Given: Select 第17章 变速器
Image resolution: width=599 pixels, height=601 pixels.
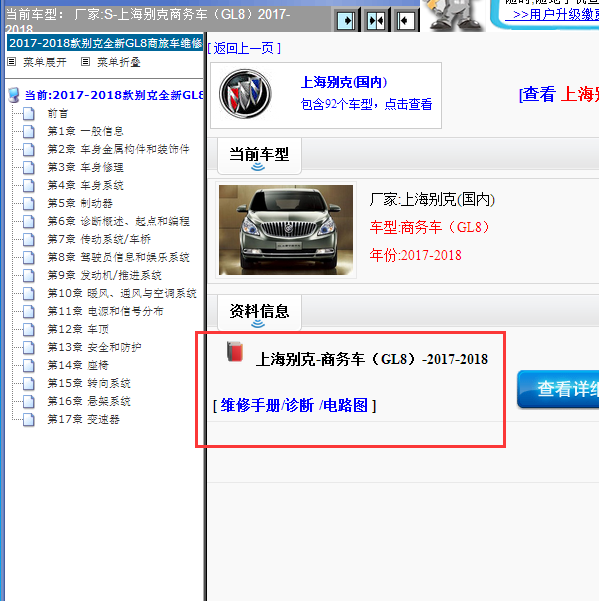Looking at the screenshot, I should pyautogui.click(x=83, y=420).
